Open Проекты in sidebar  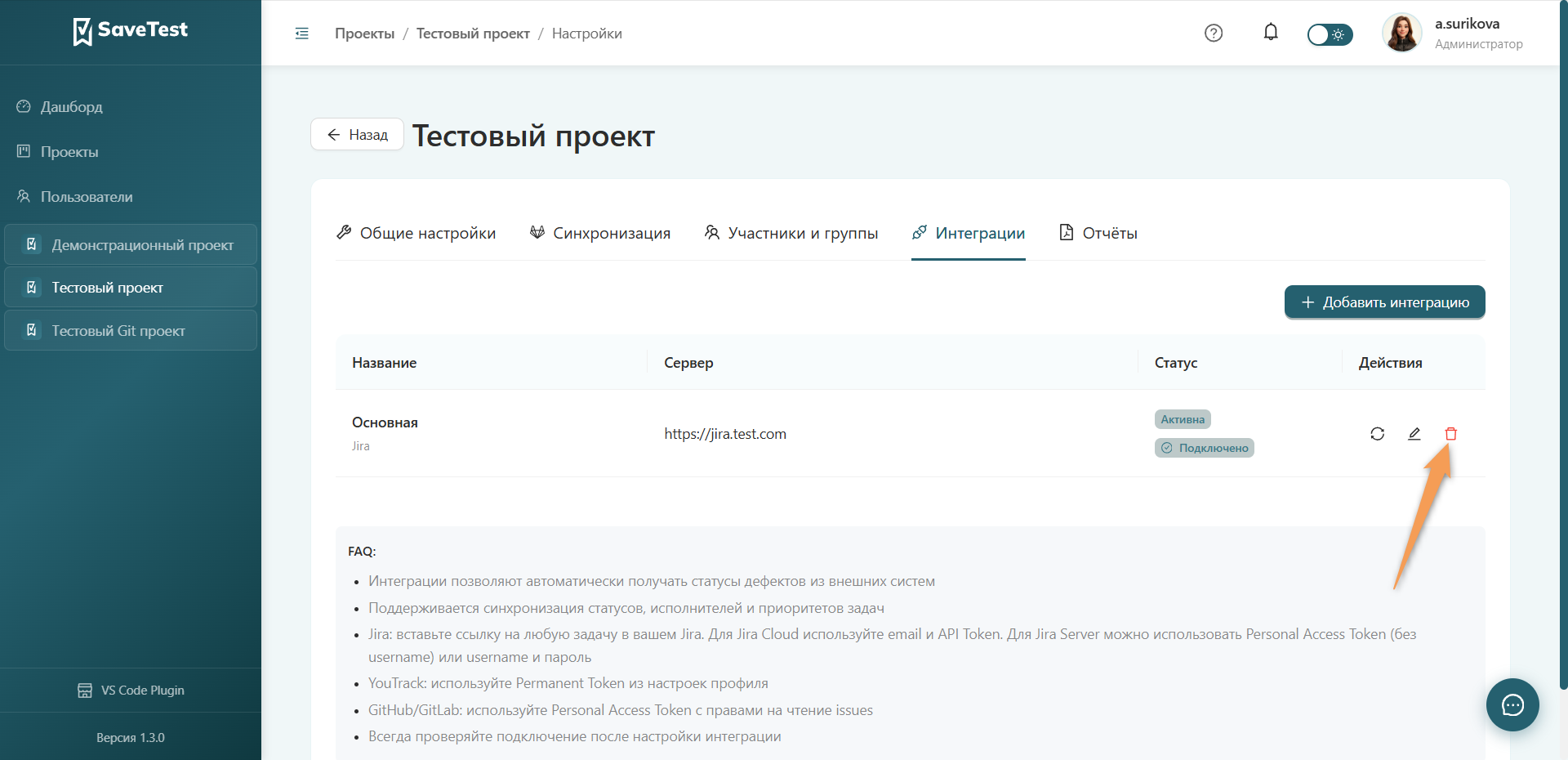click(131, 152)
